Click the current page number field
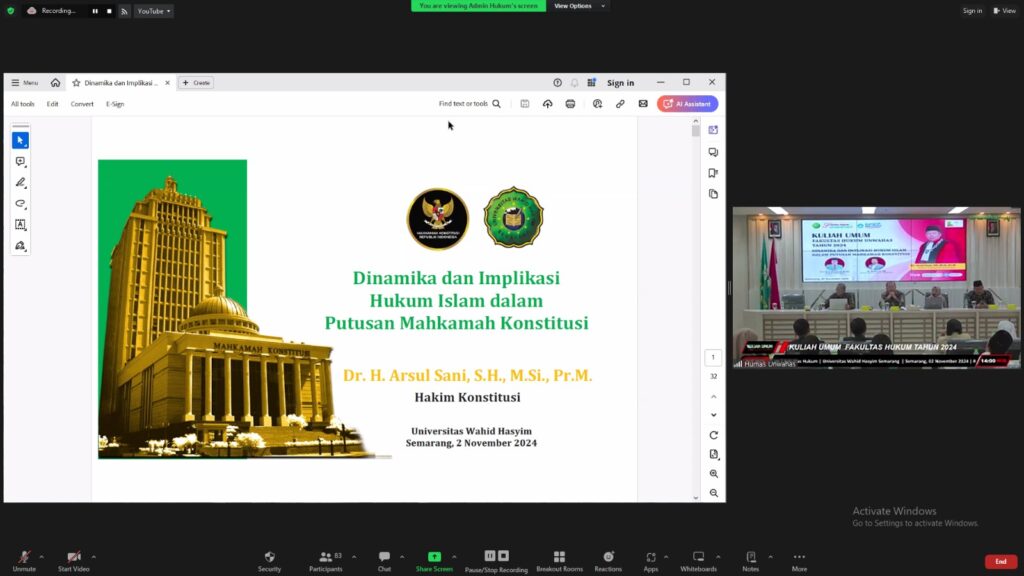Image resolution: width=1024 pixels, height=576 pixels. [x=713, y=358]
